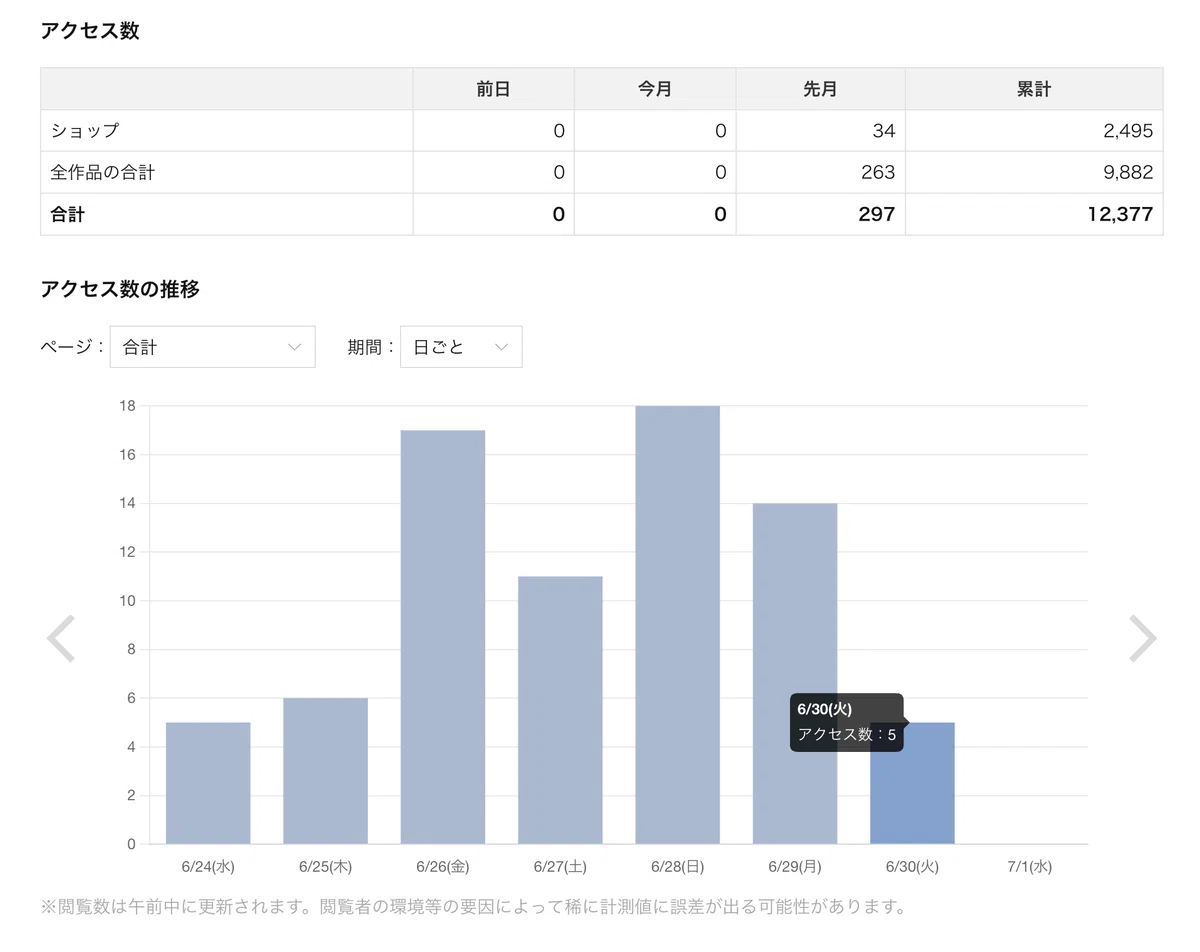Click the 18 y-axis label

127,406
